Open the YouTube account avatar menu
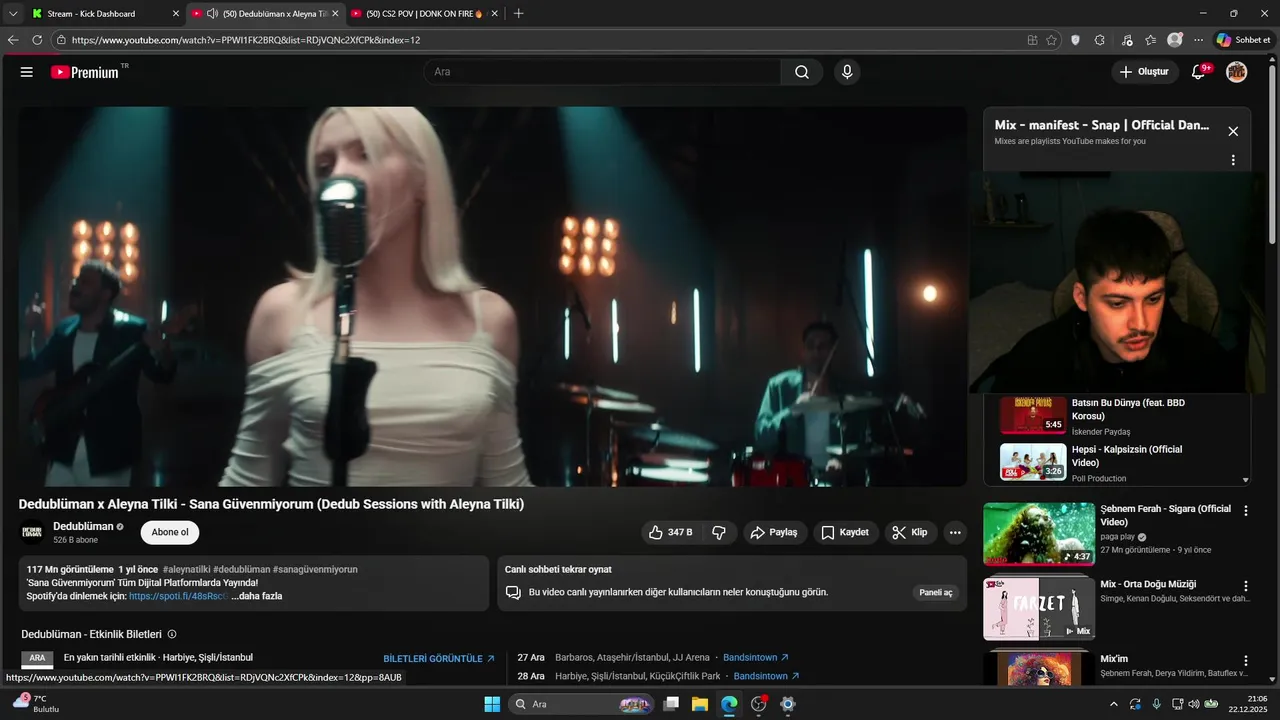 1237,72
